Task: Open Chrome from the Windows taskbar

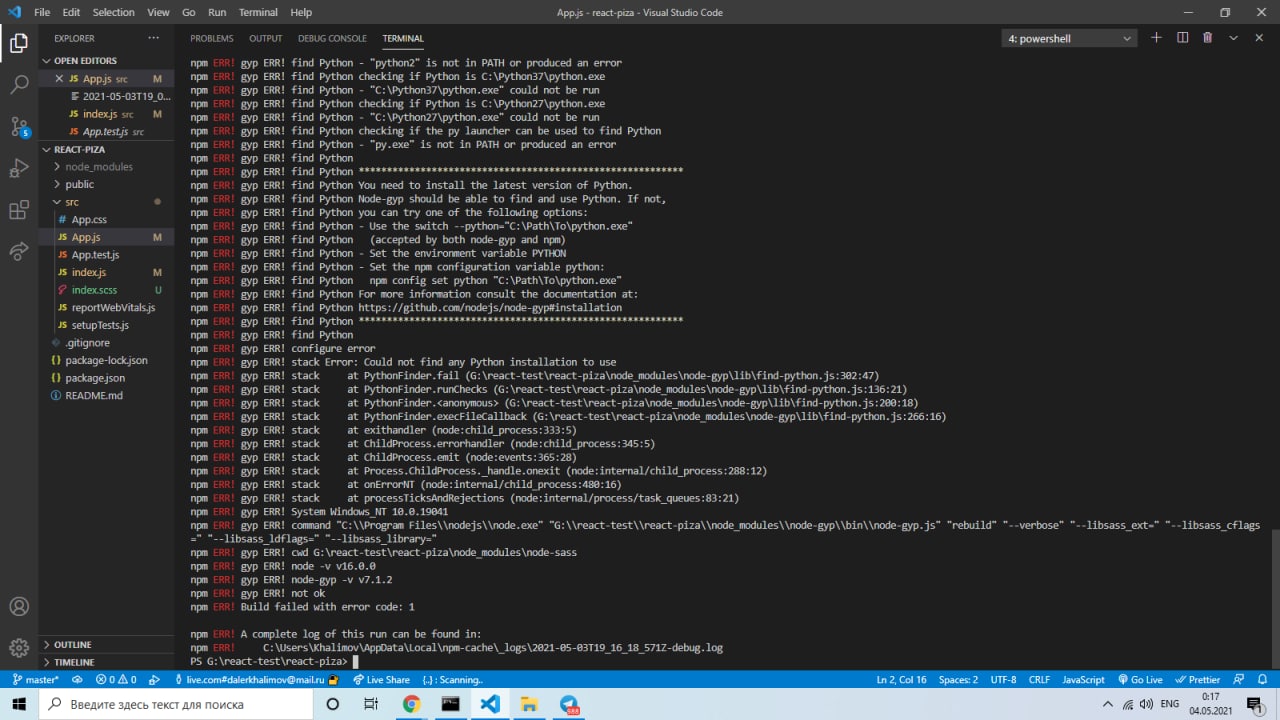Action: (411, 704)
